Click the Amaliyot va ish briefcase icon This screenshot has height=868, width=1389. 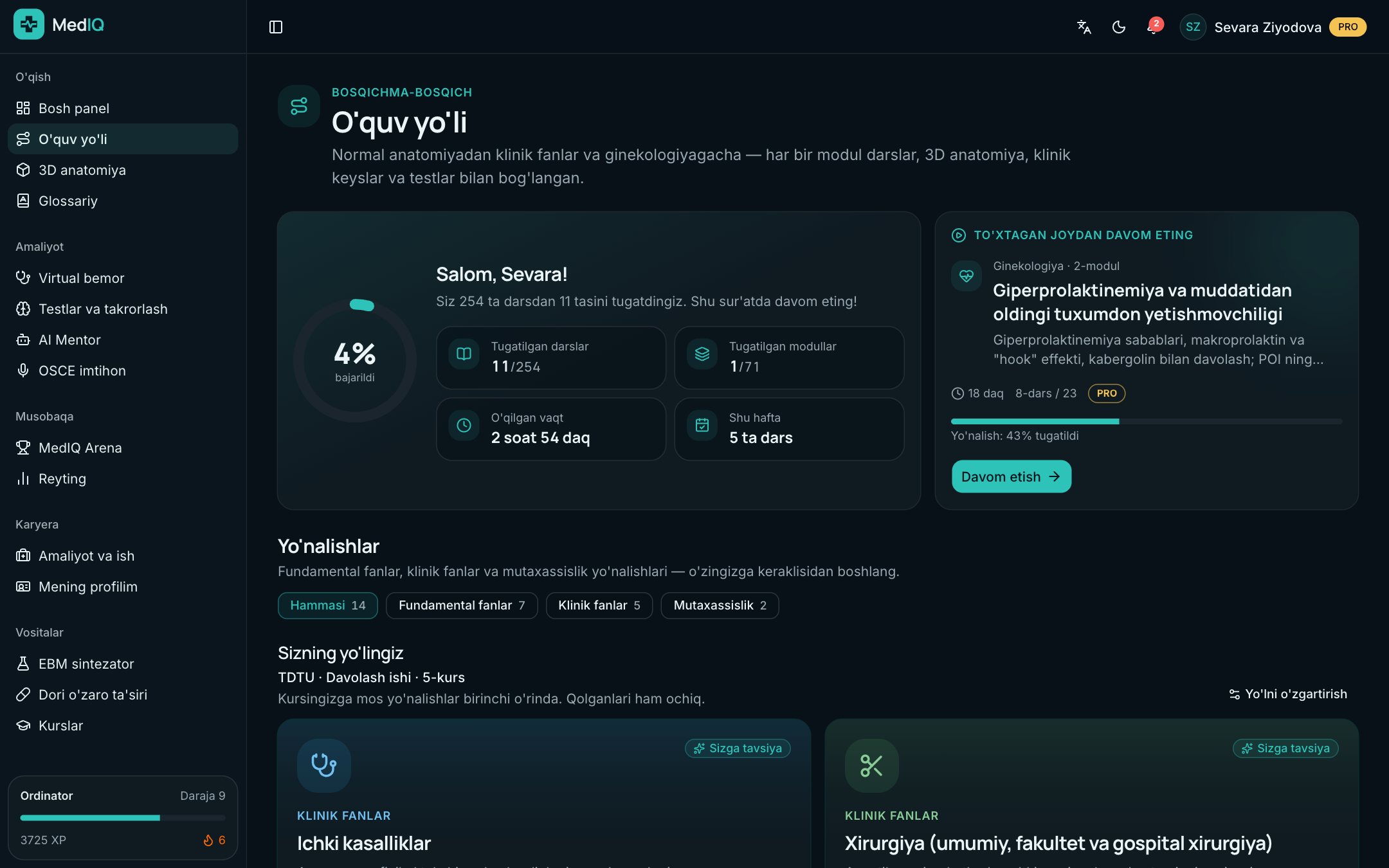(23, 556)
